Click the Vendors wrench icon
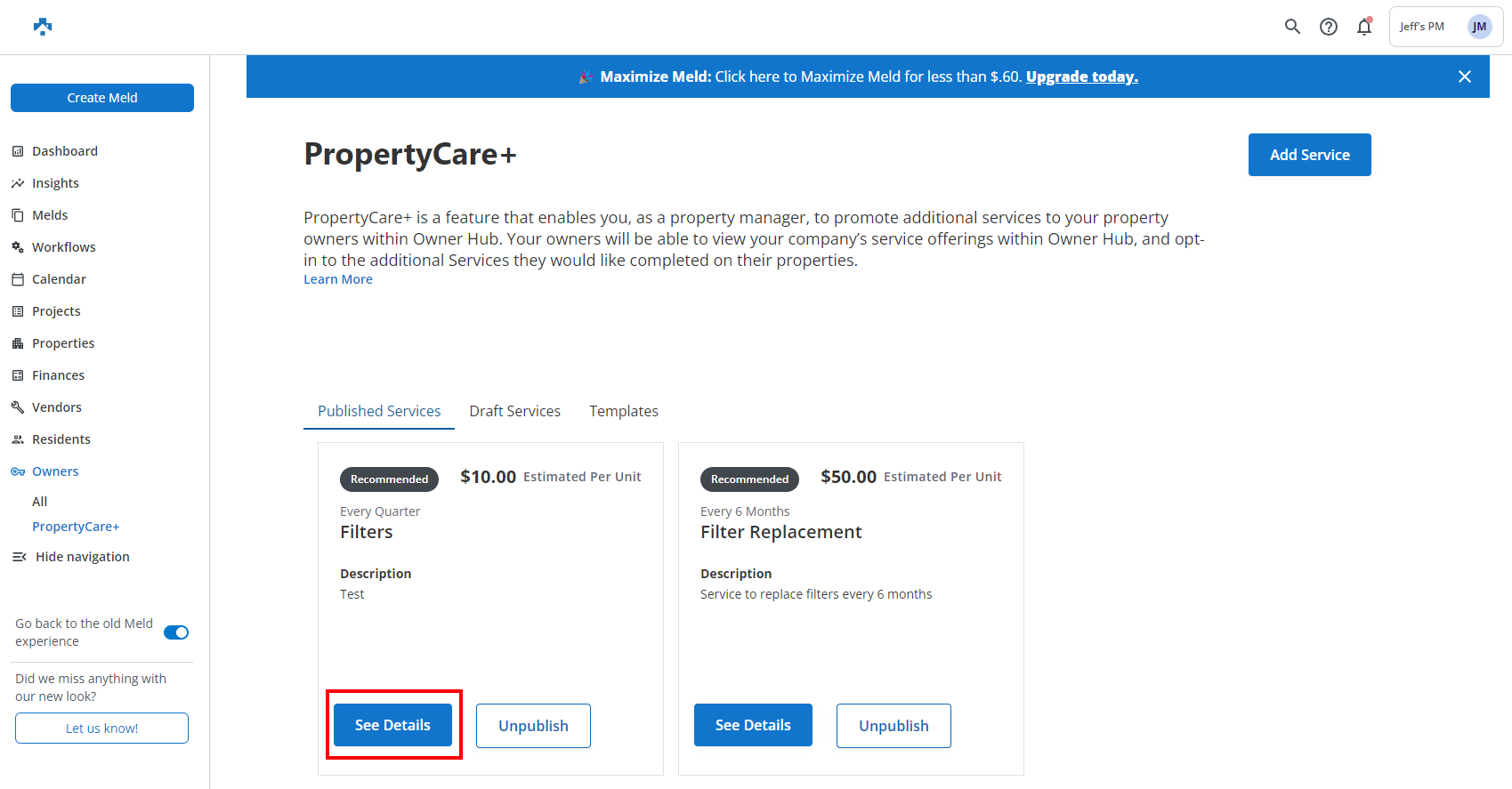This screenshot has height=789, width=1512. click(18, 407)
